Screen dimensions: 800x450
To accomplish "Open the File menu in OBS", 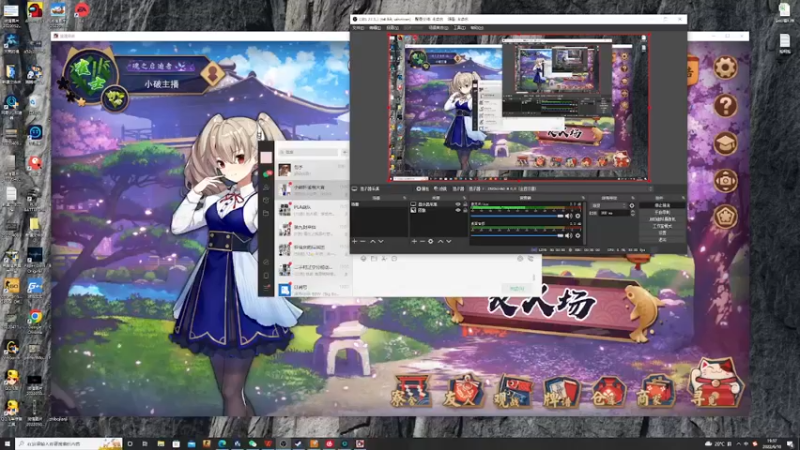I will click(x=358, y=28).
